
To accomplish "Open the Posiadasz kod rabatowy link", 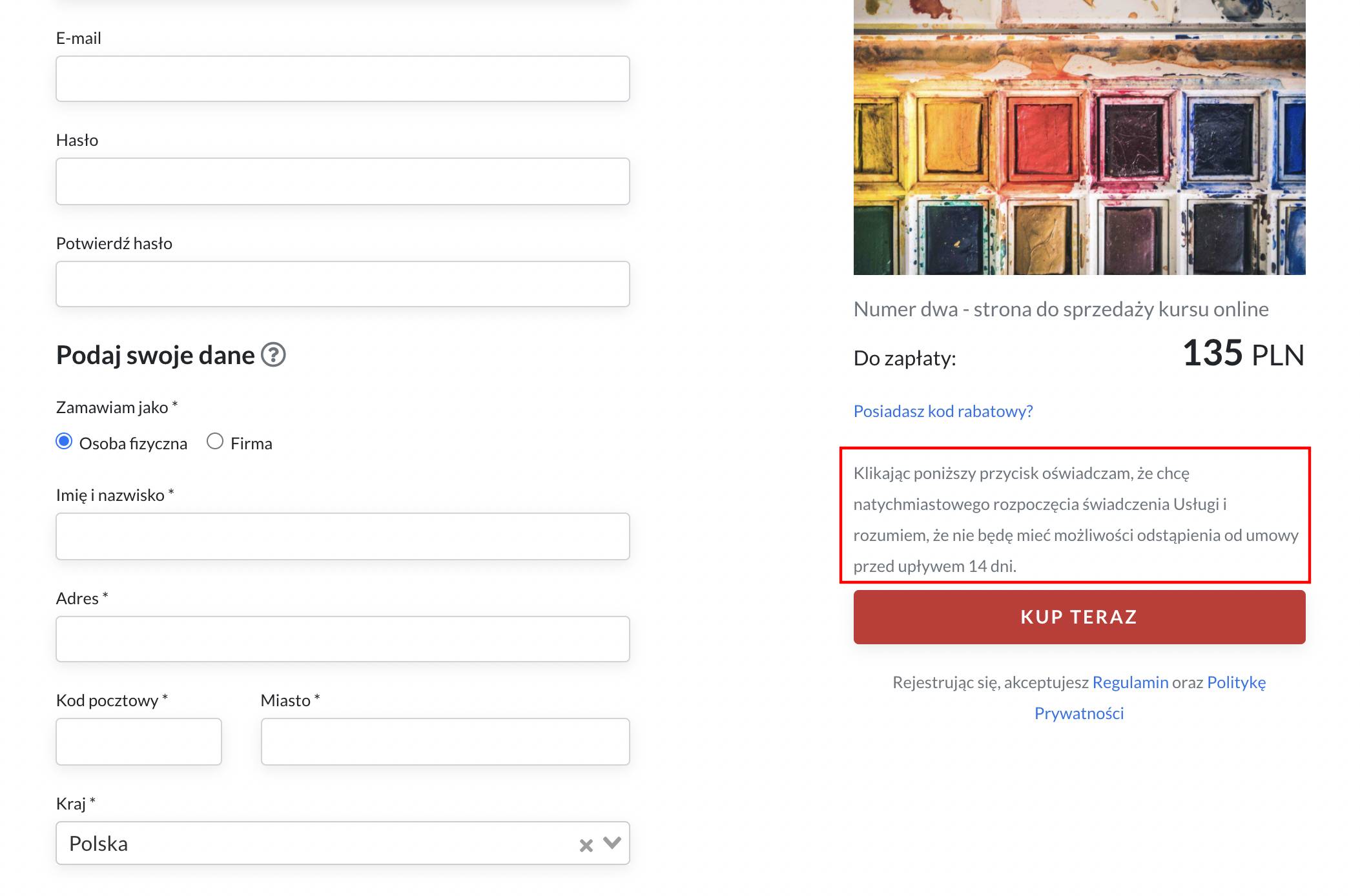I will 943,411.
